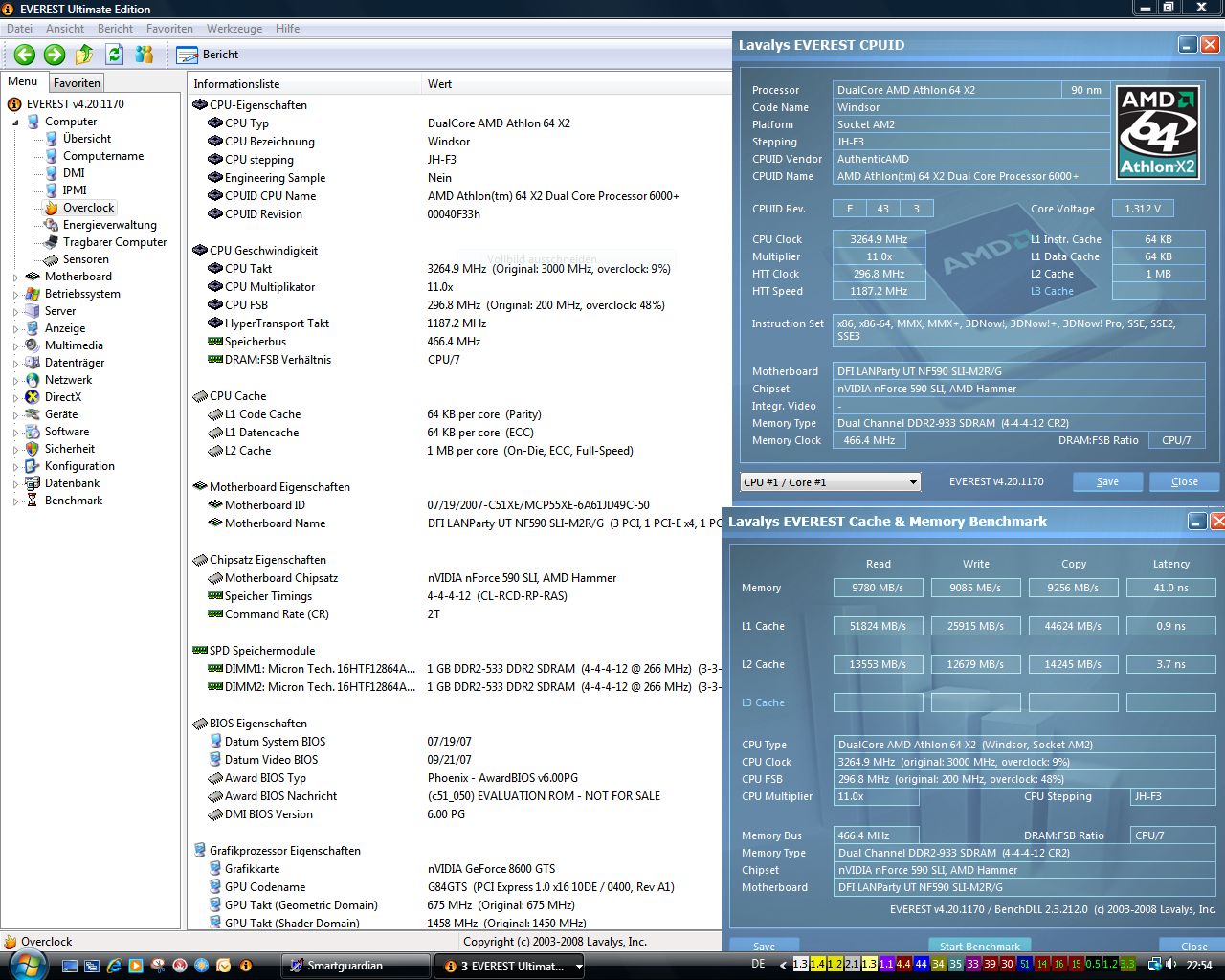Expand the Software tree node
The image size is (1225, 980).
(15, 433)
